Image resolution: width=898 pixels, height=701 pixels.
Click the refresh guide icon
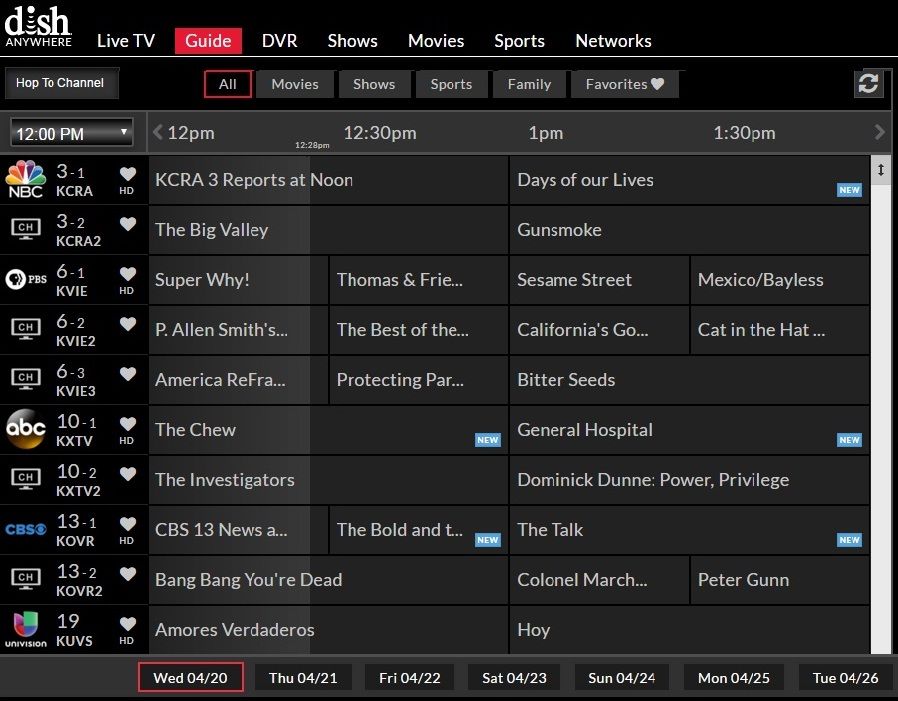point(868,84)
